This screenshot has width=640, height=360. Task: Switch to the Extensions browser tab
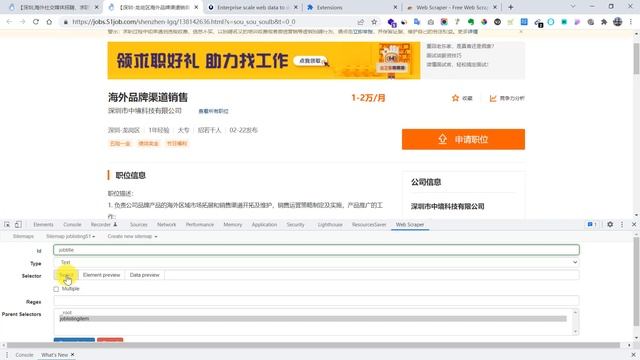click(352, 7)
